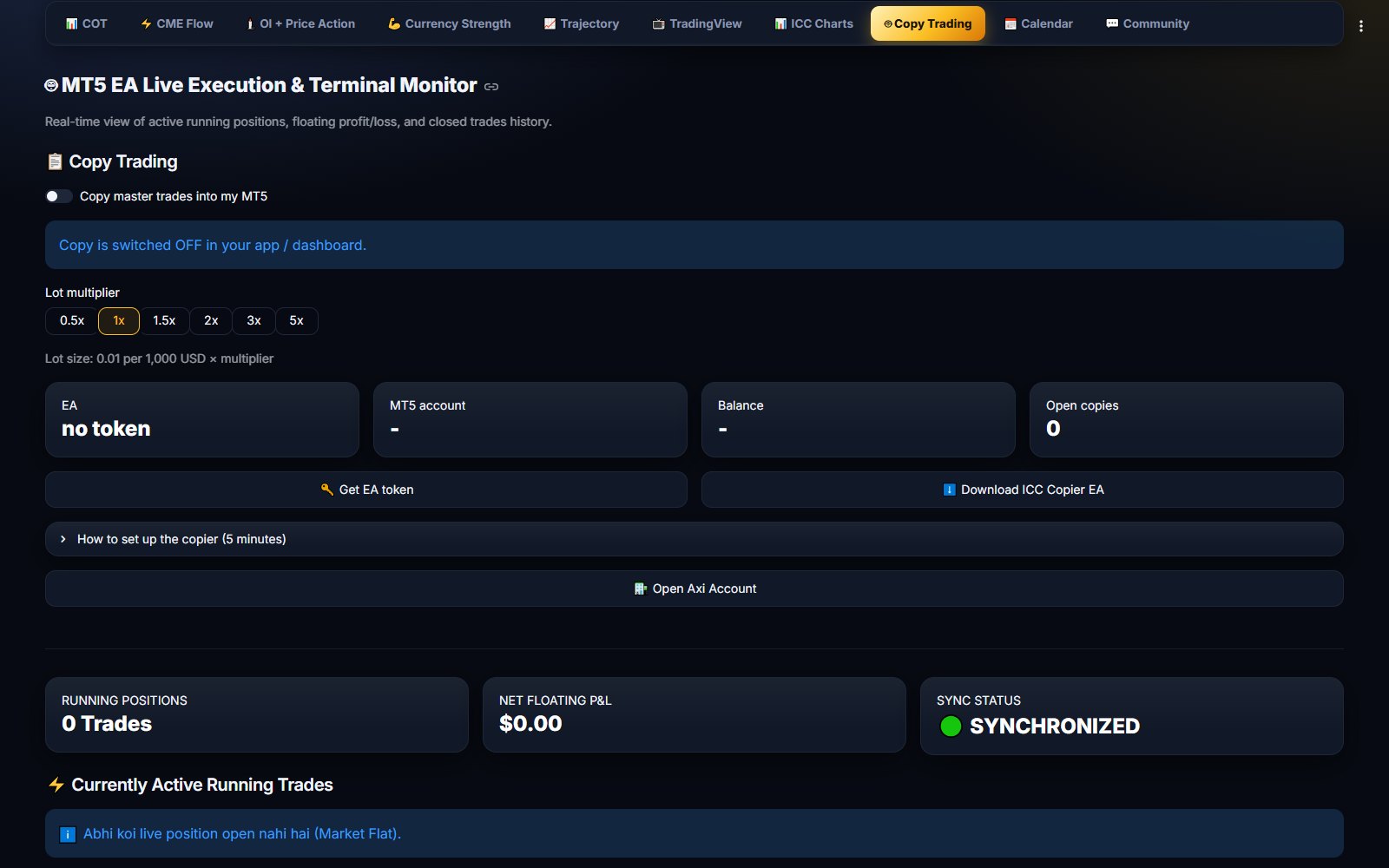This screenshot has width=1389, height=868.
Task: Click the Open copies card
Action: coord(1187,419)
